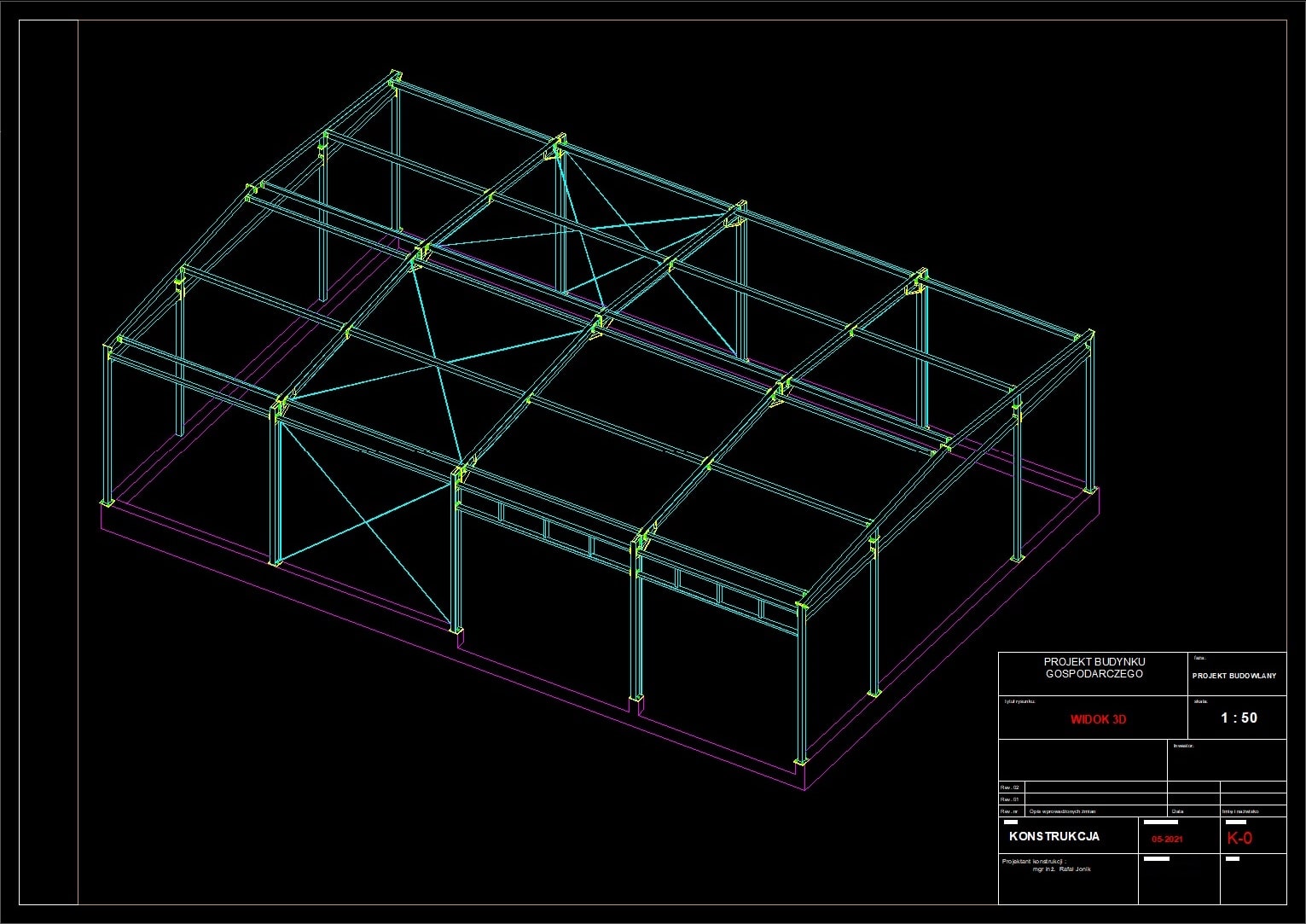The image size is (1306, 924).
Task: Select the Imię i nazwisko column header
Action: 1239,811
